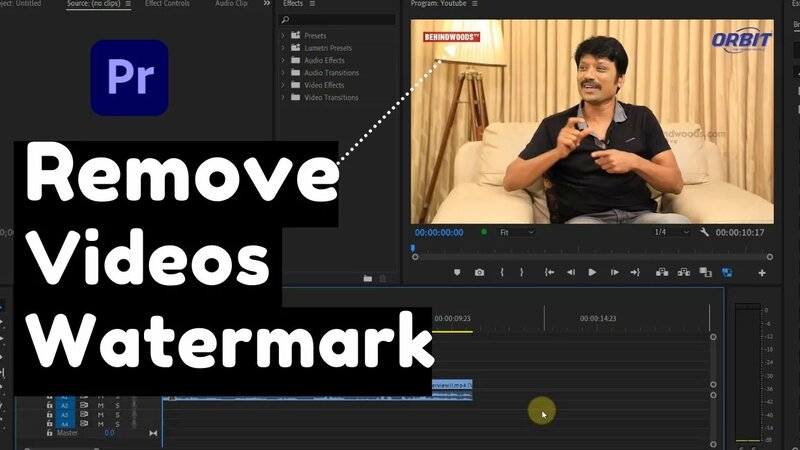Expand the Presets folder arrow
The width and height of the screenshot is (800, 450).
(x=283, y=36)
